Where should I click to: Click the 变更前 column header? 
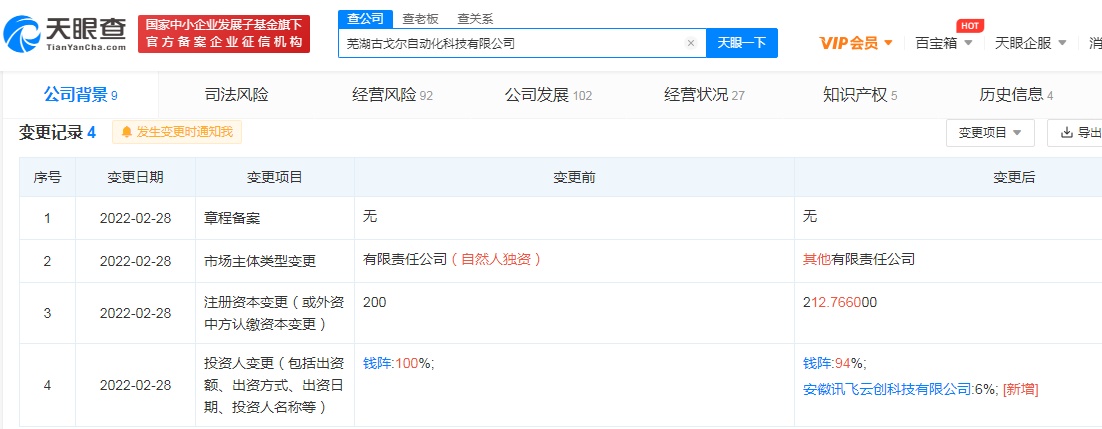(x=574, y=178)
